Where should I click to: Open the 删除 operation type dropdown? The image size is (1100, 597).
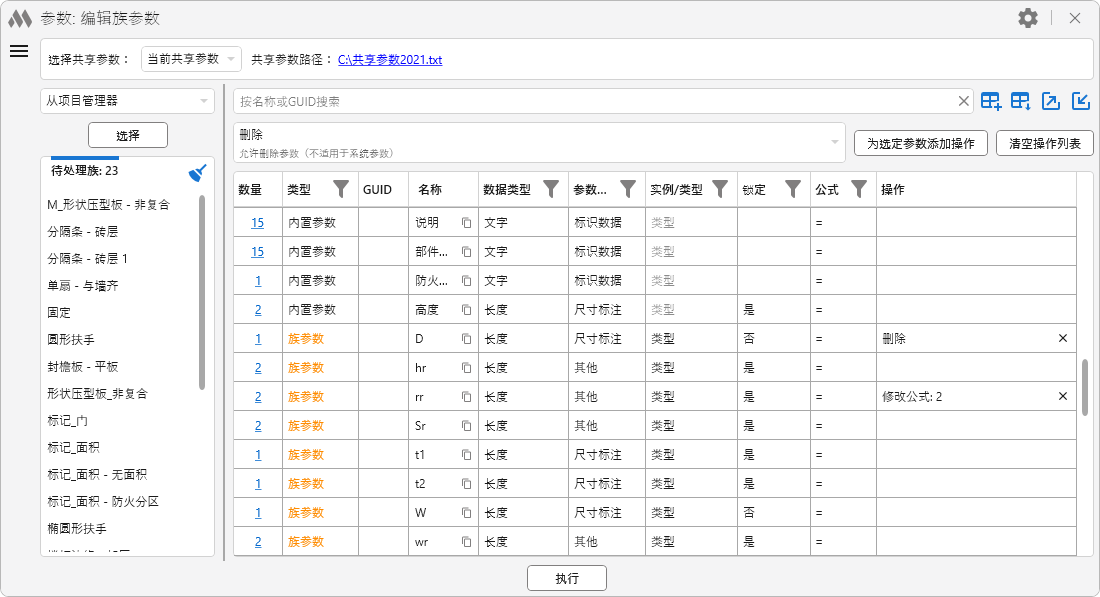tap(540, 142)
